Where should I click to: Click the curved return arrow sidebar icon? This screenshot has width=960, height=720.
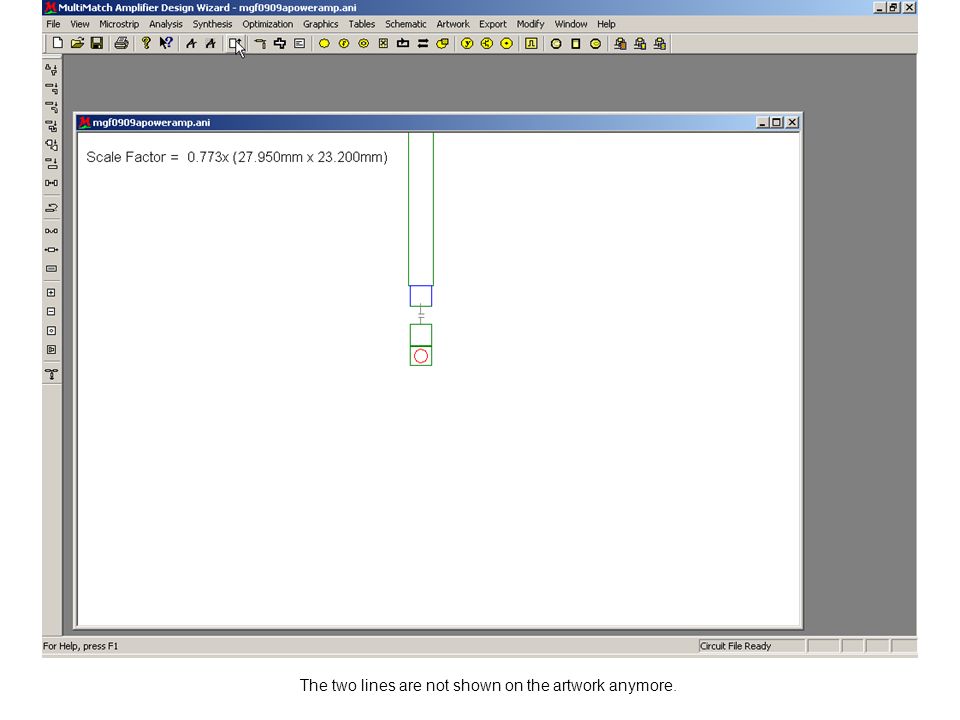(51, 208)
